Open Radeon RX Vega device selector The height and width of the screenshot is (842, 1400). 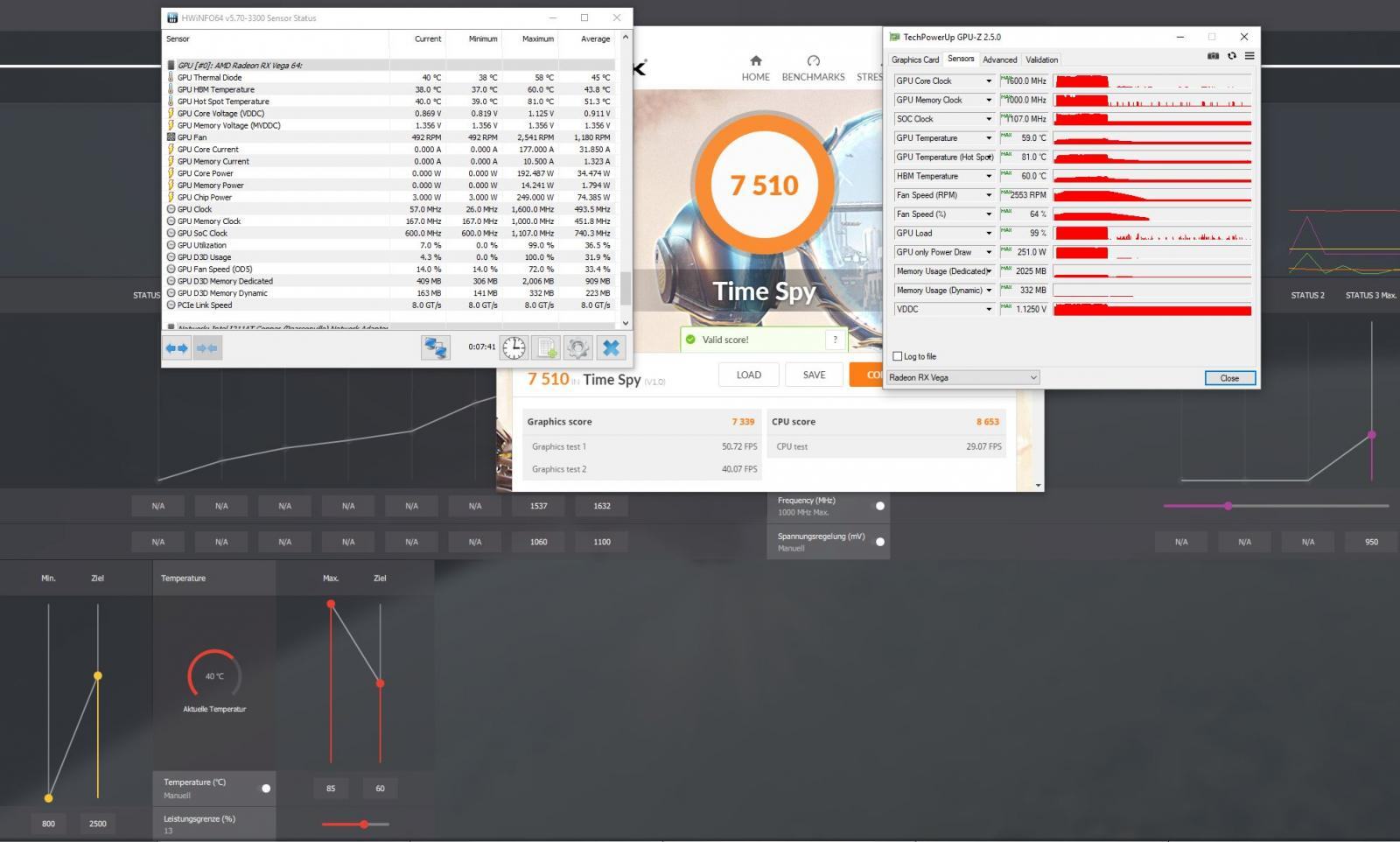962,377
